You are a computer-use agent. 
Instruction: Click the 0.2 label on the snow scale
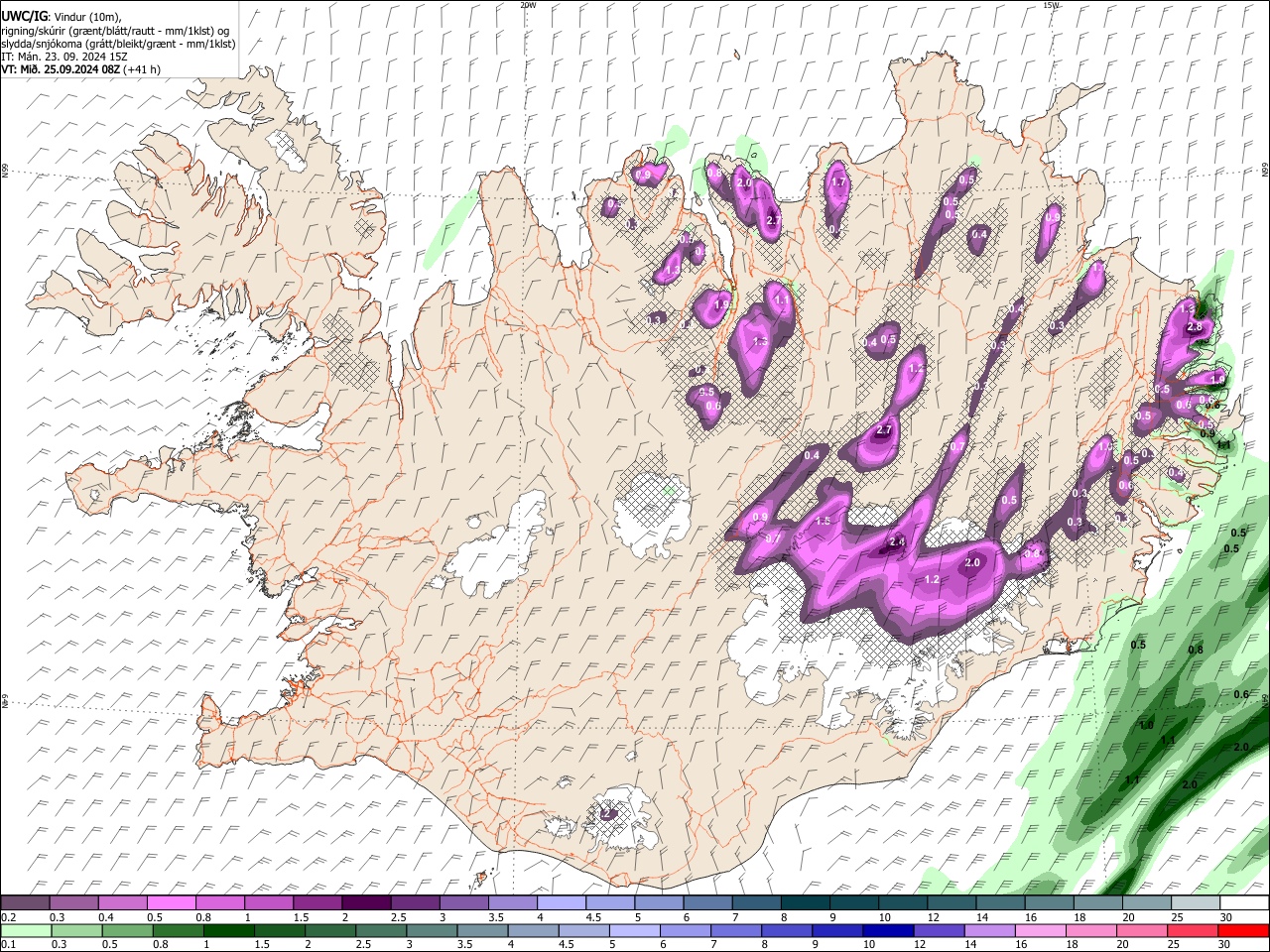pyautogui.click(x=8, y=916)
